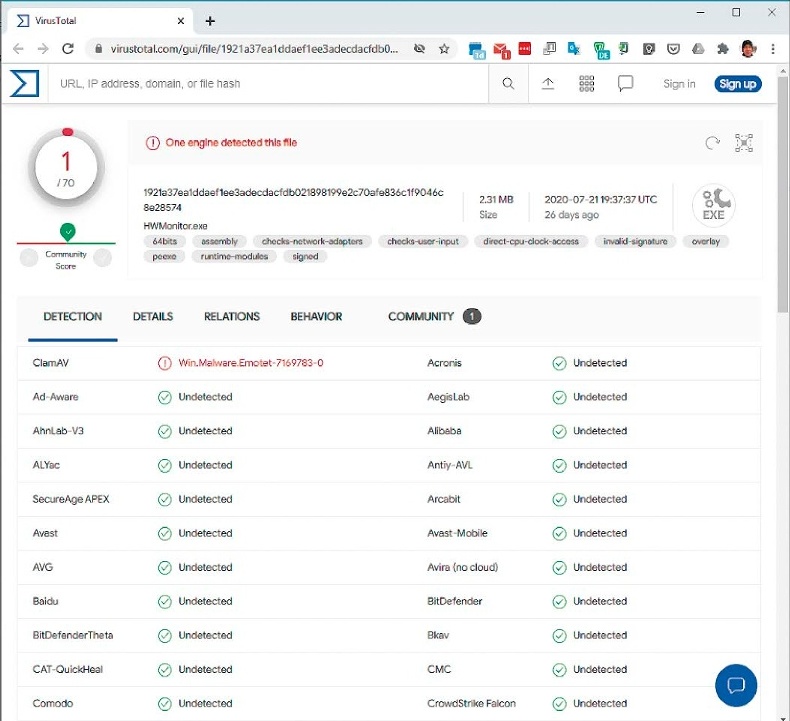
Task: Click the search magnifier icon
Action: pos(508,84)
